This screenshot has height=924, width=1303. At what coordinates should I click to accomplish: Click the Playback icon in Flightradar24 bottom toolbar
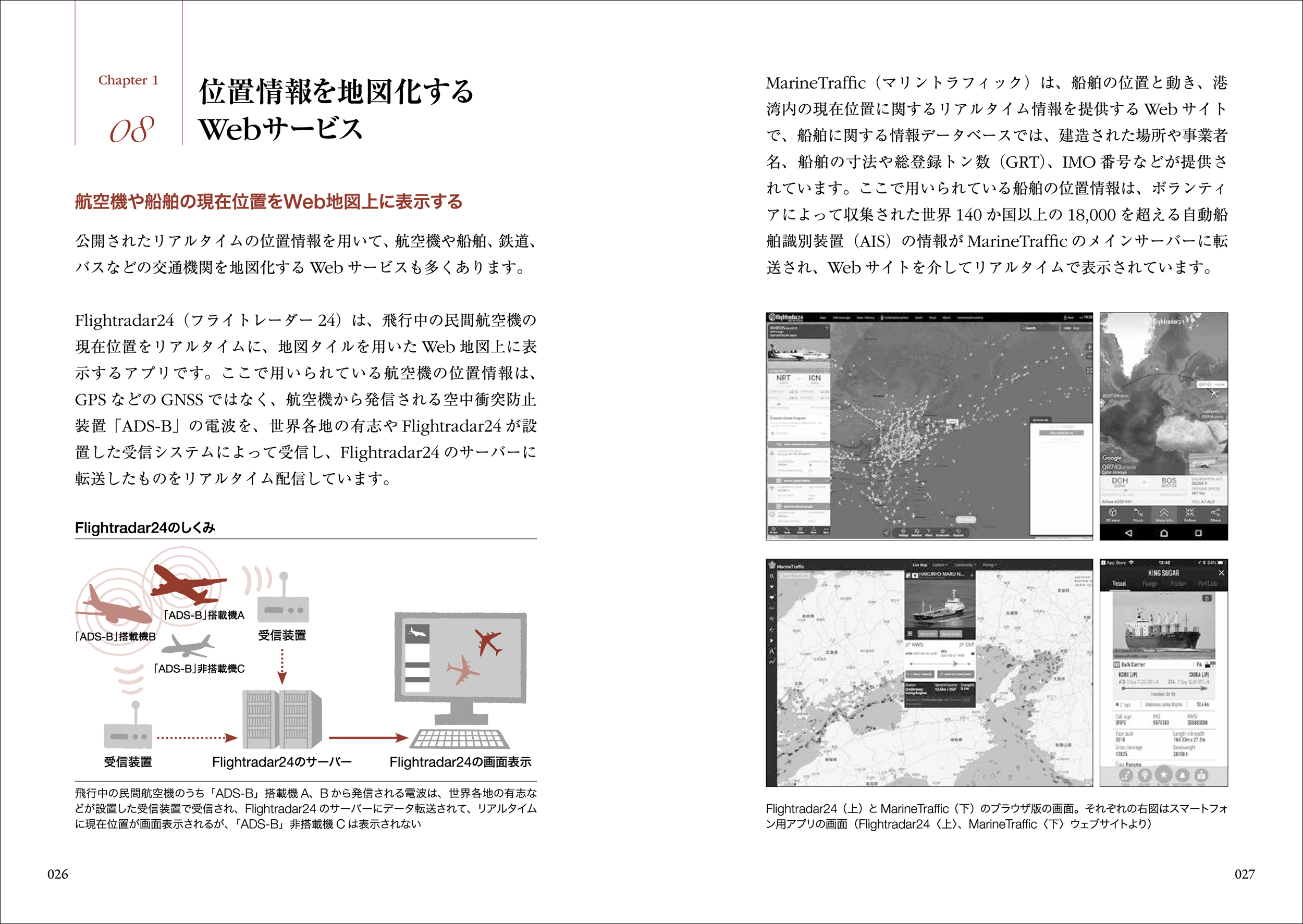point(958,533)
